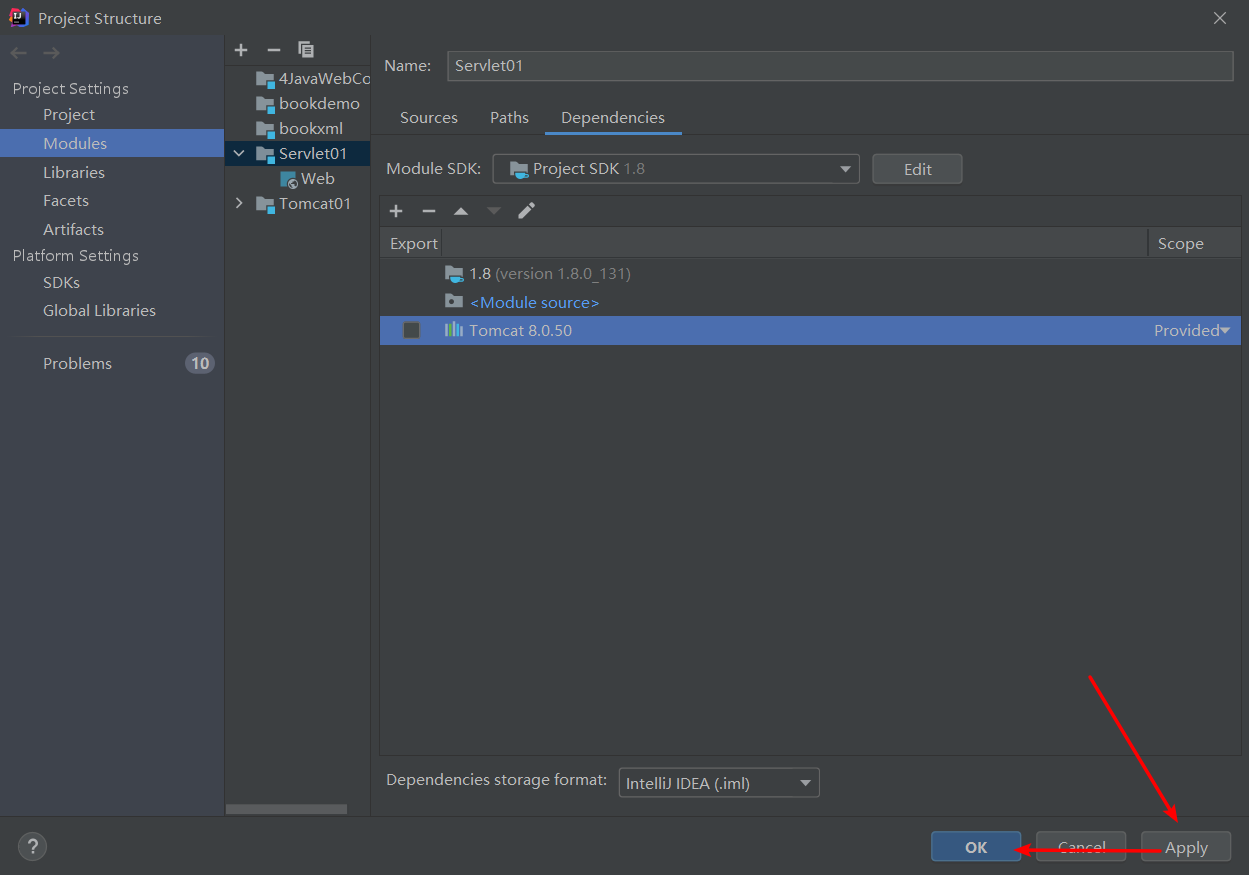Select the Tomcat 8.0.50 dependency row
The width and height of the screenshot is (1249, 875).
[x=810, y=330]
